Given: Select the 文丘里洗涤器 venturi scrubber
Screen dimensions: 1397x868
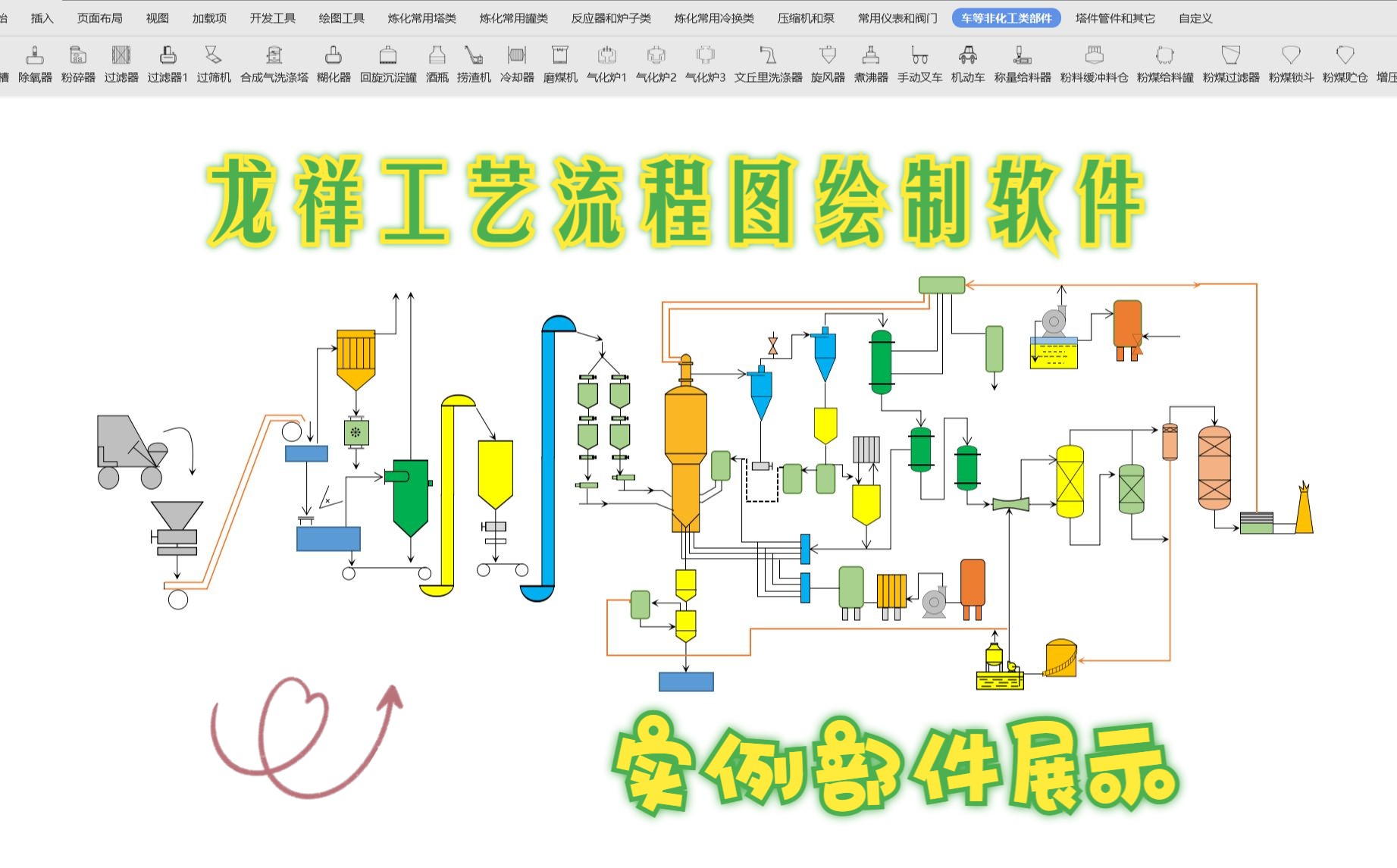Looking at the screenshot, I should [x=768, y=64].
